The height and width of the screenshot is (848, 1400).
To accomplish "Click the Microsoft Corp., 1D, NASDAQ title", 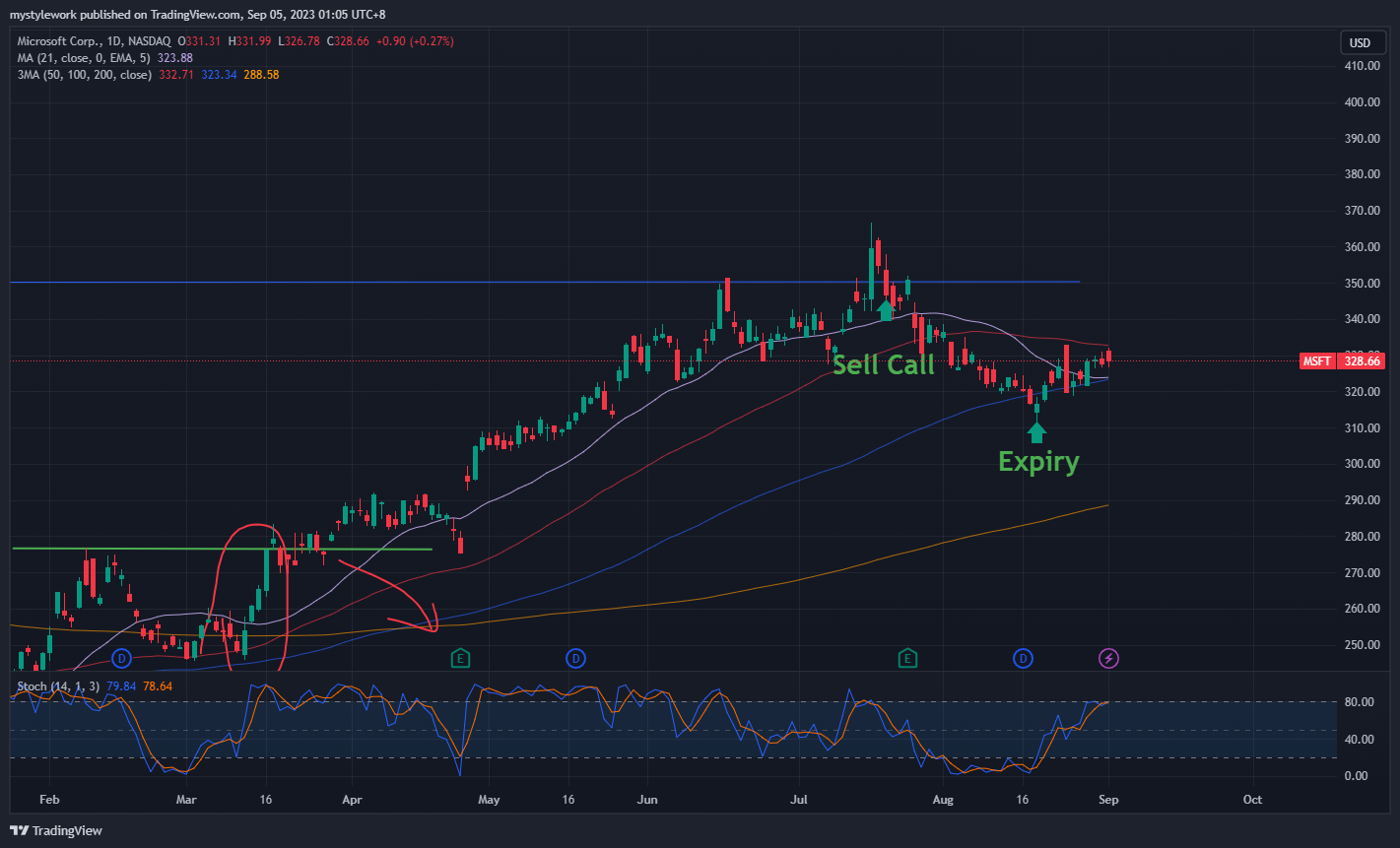I will click(x=94, y=41).
